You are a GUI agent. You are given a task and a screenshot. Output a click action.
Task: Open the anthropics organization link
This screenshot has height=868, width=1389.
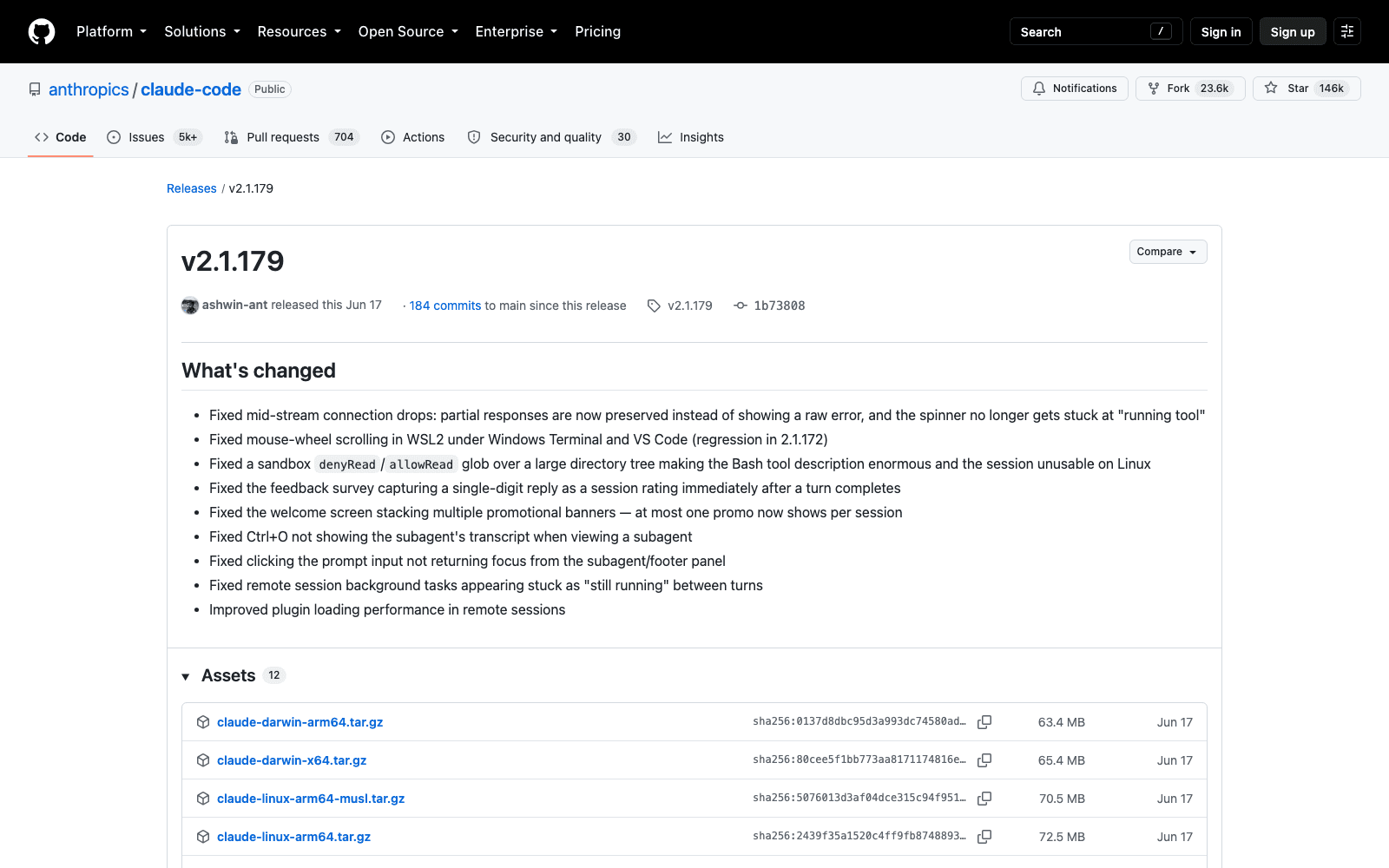[x=89, y=89]
